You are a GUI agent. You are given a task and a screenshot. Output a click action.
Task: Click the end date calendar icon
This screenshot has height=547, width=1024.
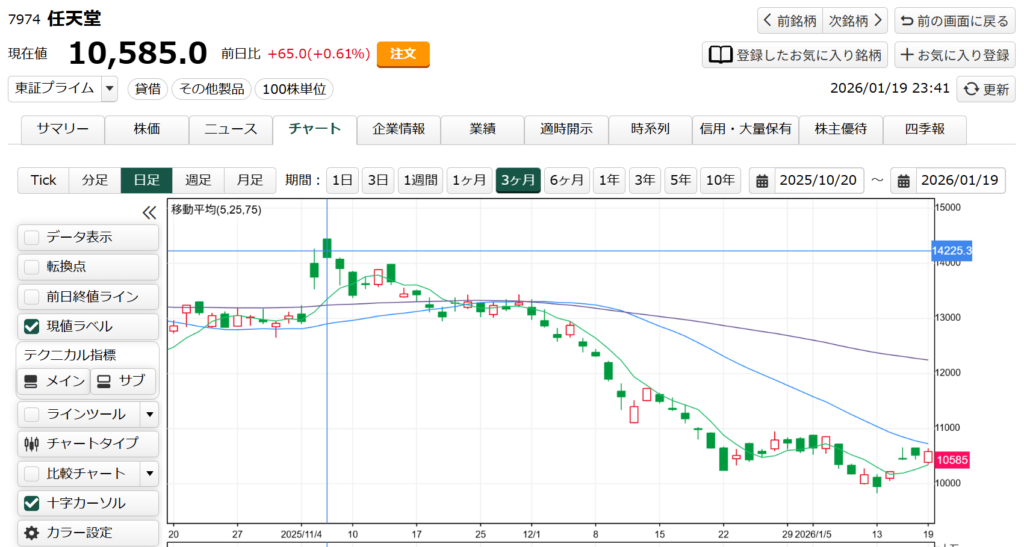[x=903, y=181]
